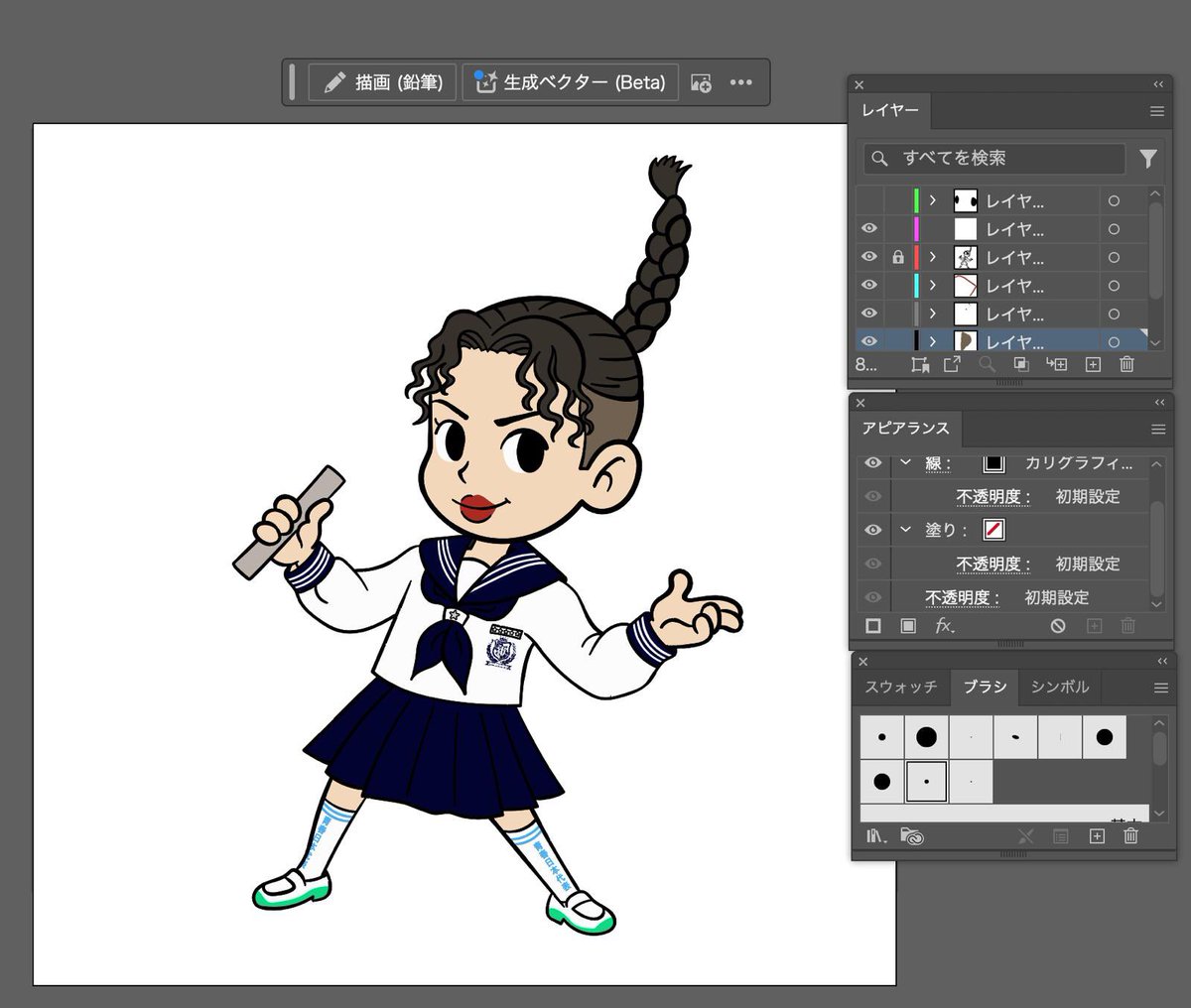Hide the red-bar locked layer via its eye
This screenshot has width=1191, height=1008.
[869, 257]
